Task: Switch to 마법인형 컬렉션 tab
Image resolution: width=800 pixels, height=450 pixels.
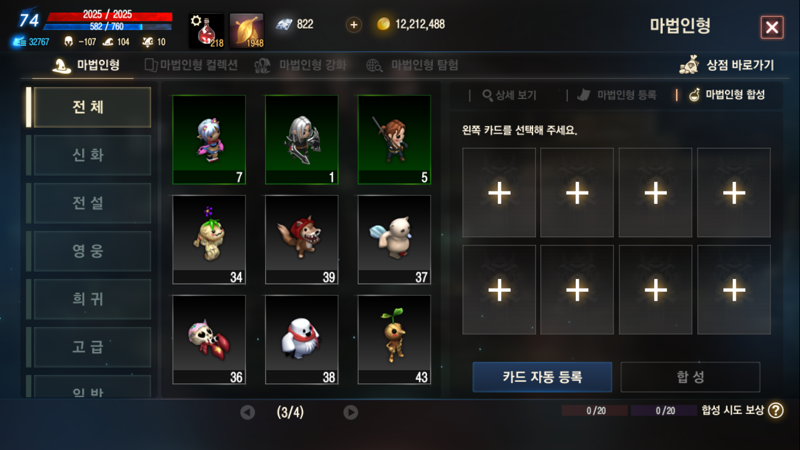Action: point(191,65)
